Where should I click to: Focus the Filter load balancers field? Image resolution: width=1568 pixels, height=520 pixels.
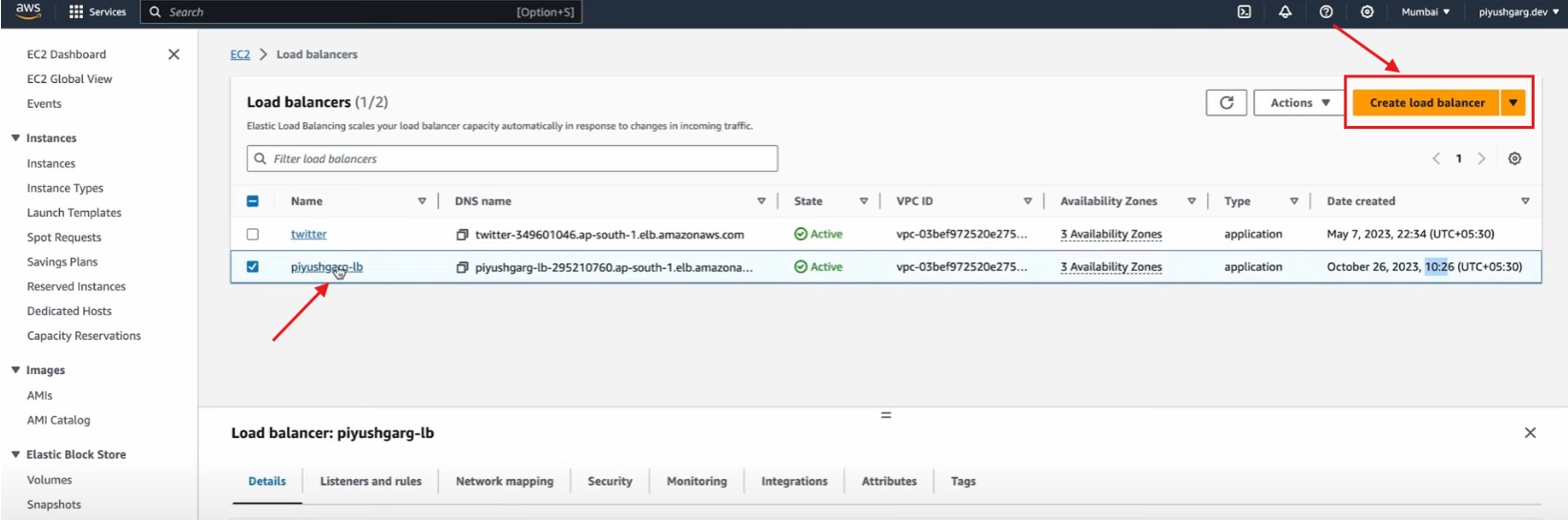click(x=512, y=159)
